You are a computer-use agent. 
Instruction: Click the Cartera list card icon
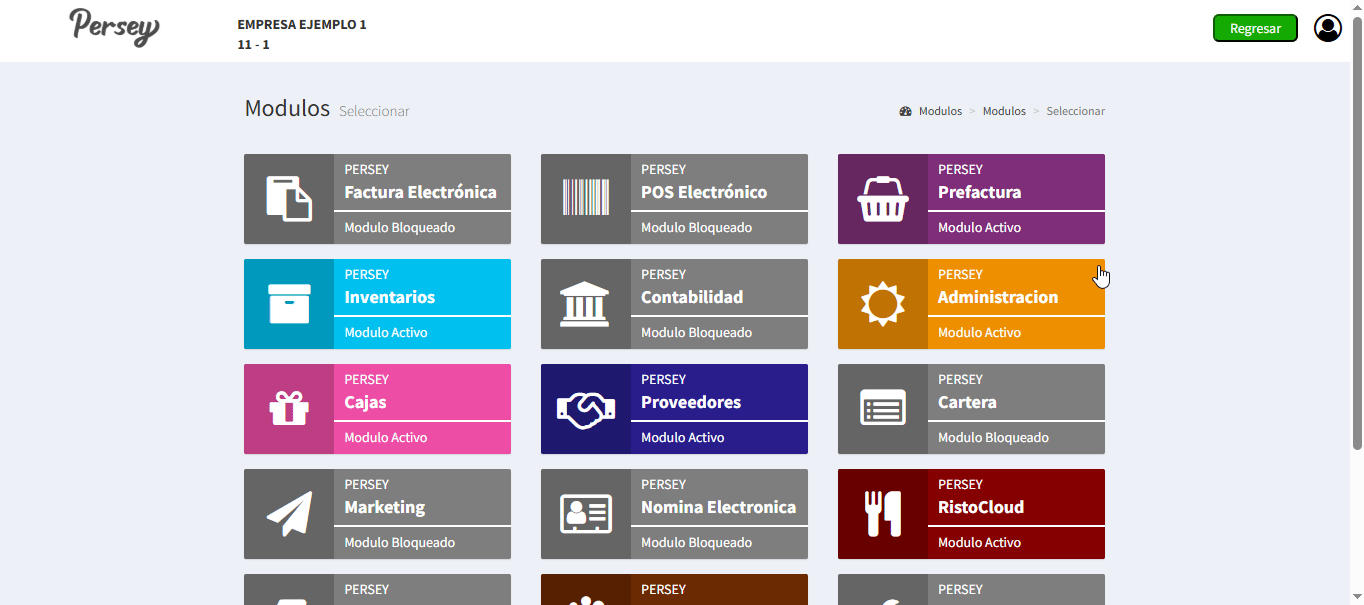pos(882,409)
